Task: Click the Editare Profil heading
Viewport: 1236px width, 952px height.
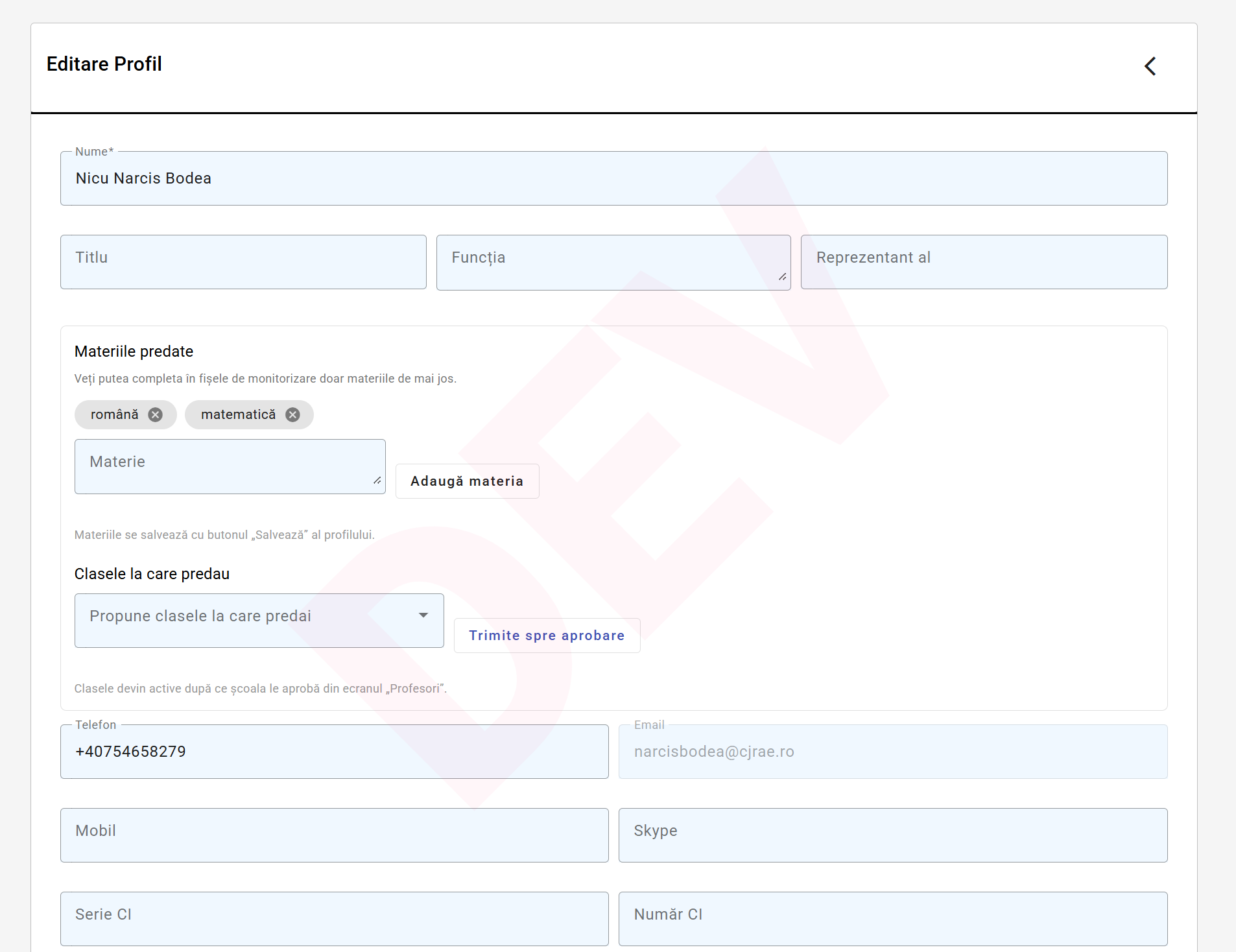Action: [x=104, y=64]
